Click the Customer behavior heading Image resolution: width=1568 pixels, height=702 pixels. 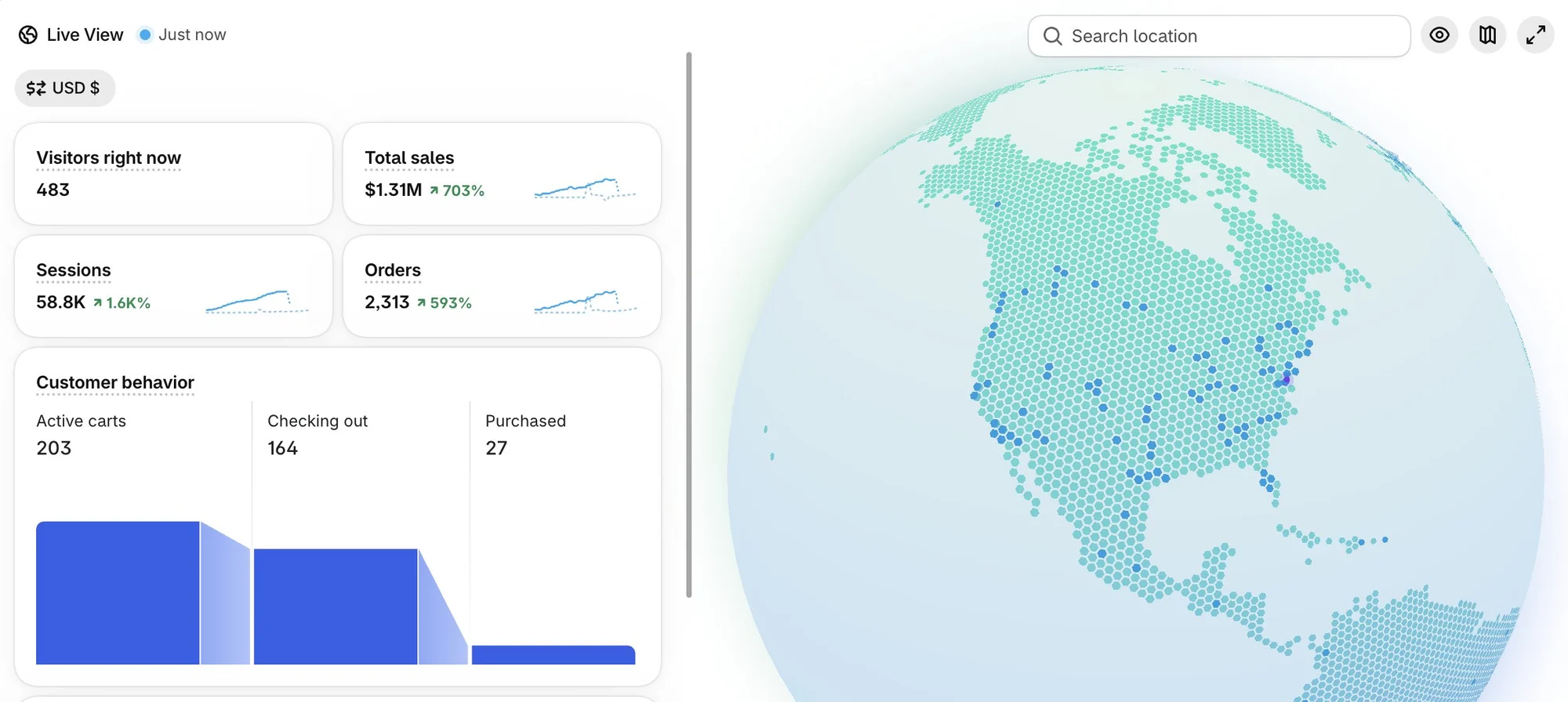115,382
